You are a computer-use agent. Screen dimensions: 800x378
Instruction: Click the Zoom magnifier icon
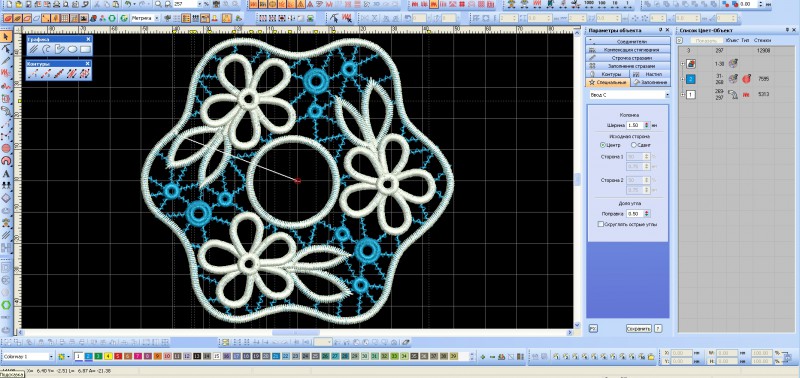(x=158, y=4)
